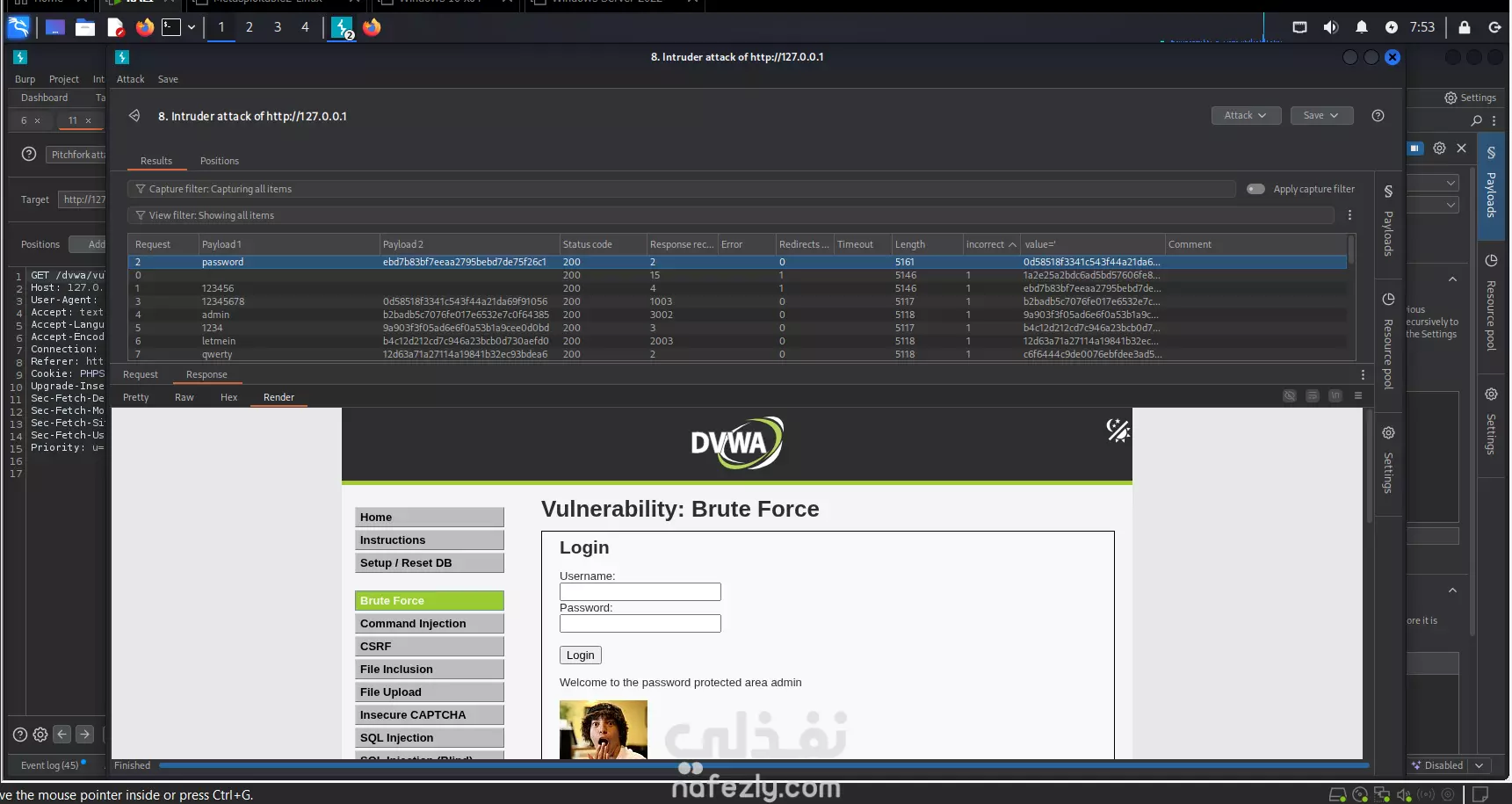Open DVWA SQL Injection page

click(429, 737)
